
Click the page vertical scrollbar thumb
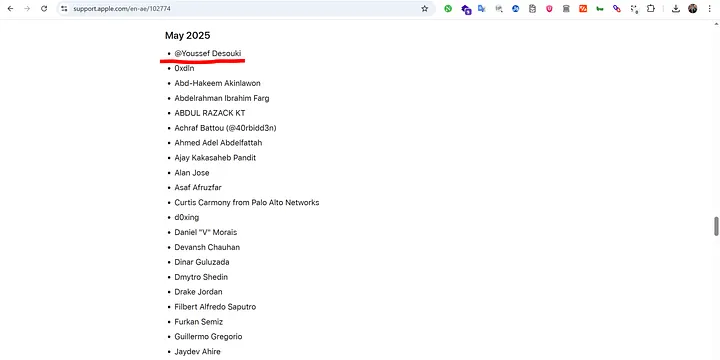point(716,226)
